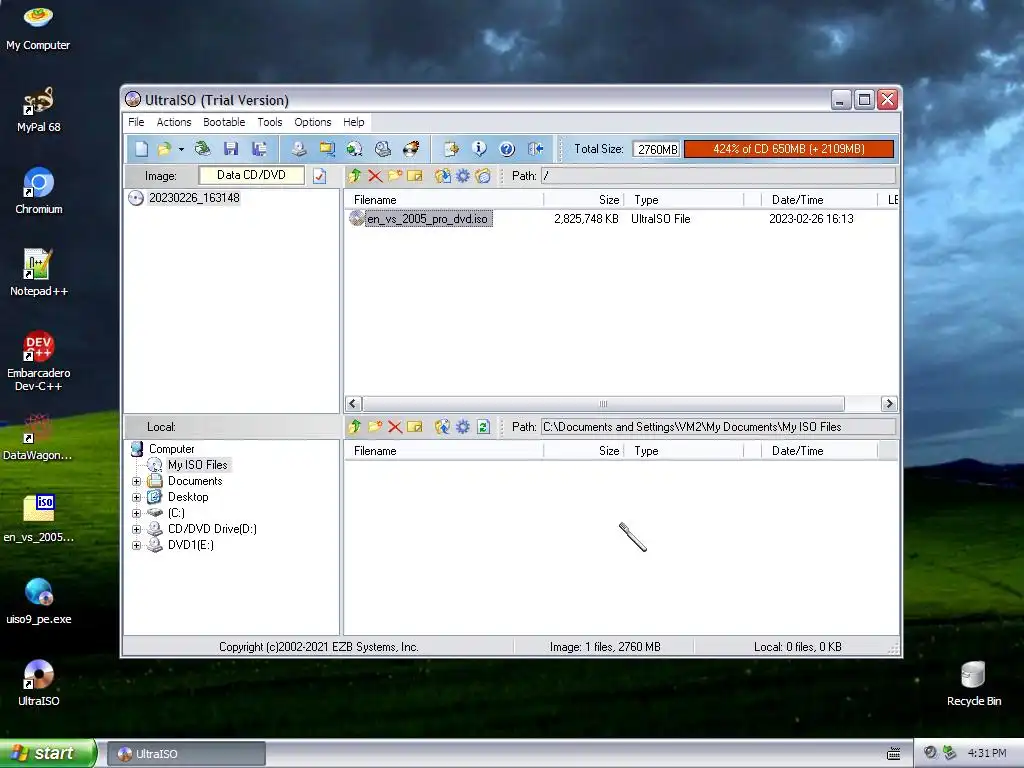Sort image list by the Date/Time column header

(819, 200)
